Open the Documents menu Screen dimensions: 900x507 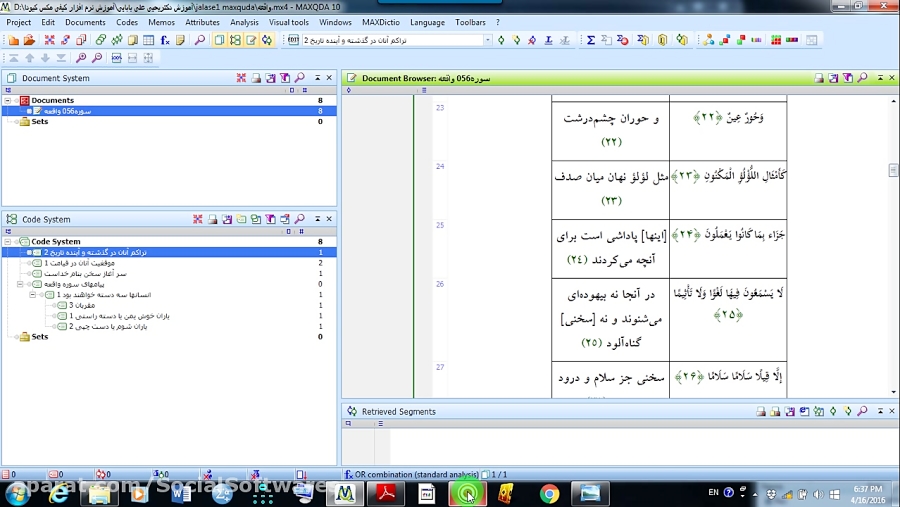(85, 22)
